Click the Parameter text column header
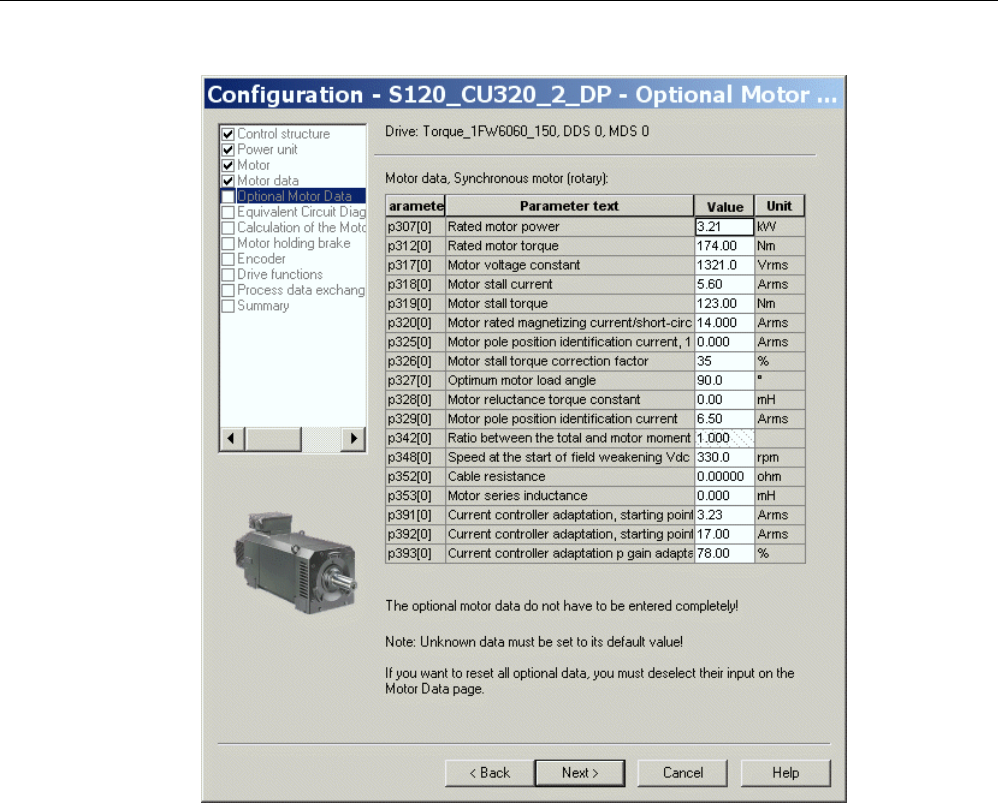998x803 pixels. click(569, 206)
